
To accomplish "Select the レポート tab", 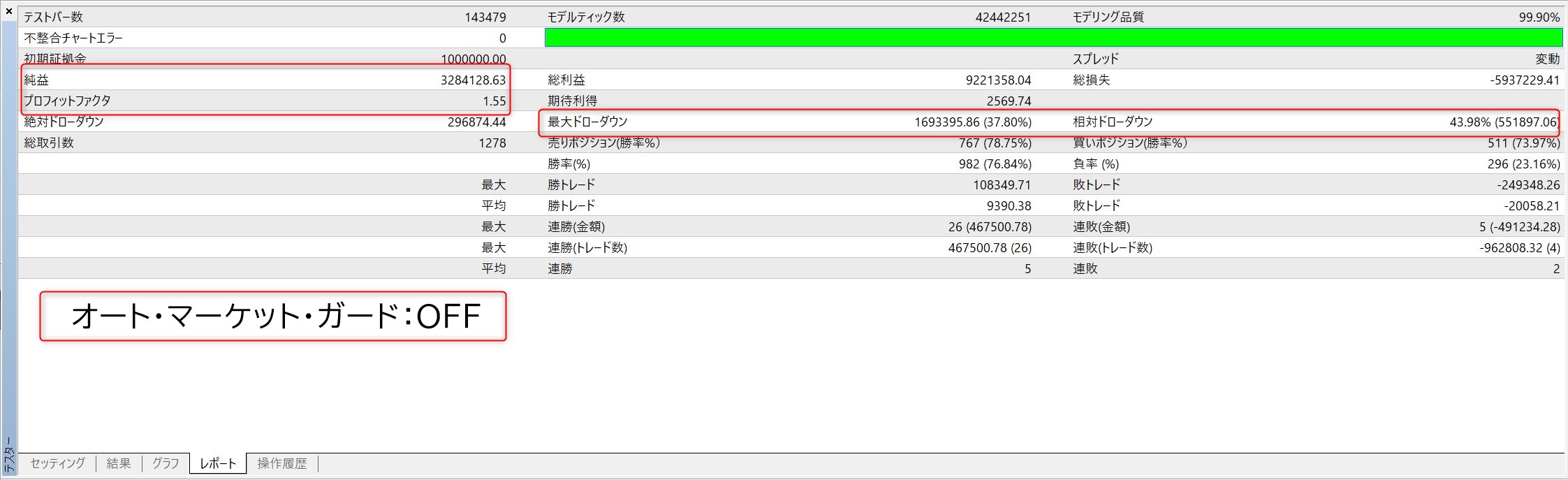I will coord(218,463).
